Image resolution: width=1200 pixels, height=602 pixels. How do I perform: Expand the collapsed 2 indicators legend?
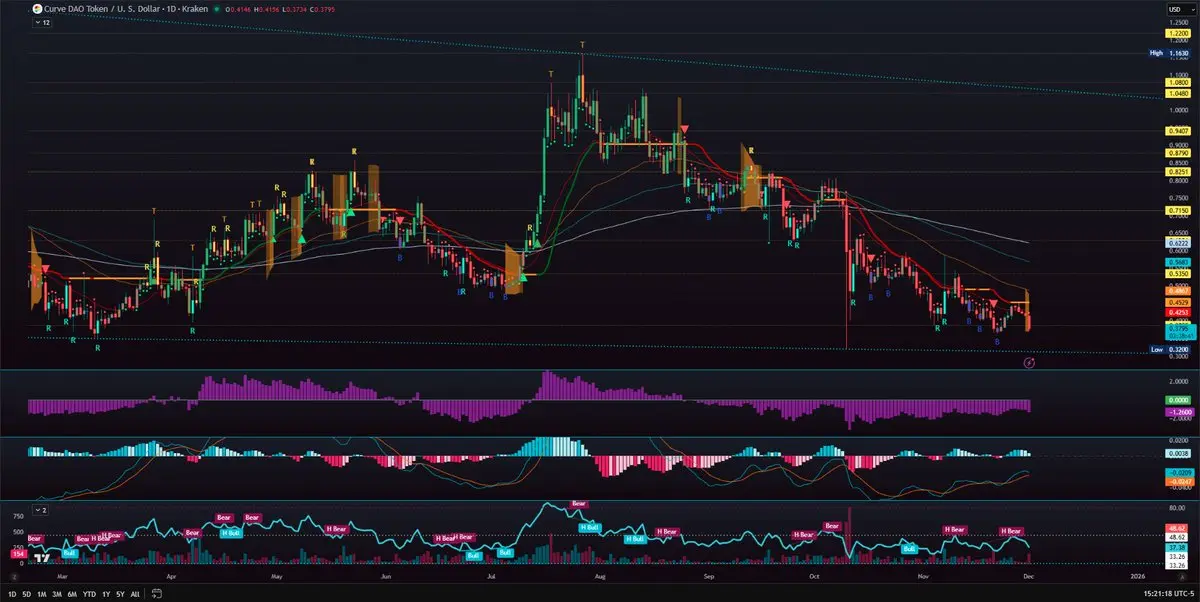(41, 510)
